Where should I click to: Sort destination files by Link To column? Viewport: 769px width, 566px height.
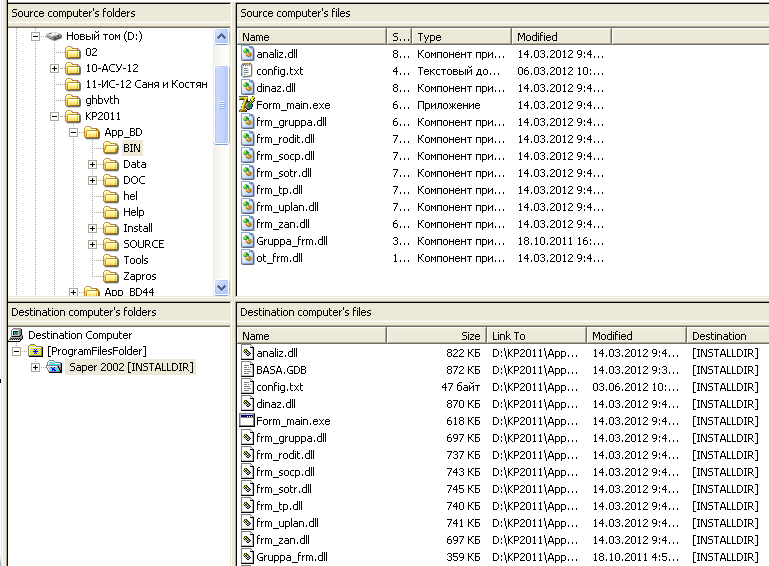[537, 336]
